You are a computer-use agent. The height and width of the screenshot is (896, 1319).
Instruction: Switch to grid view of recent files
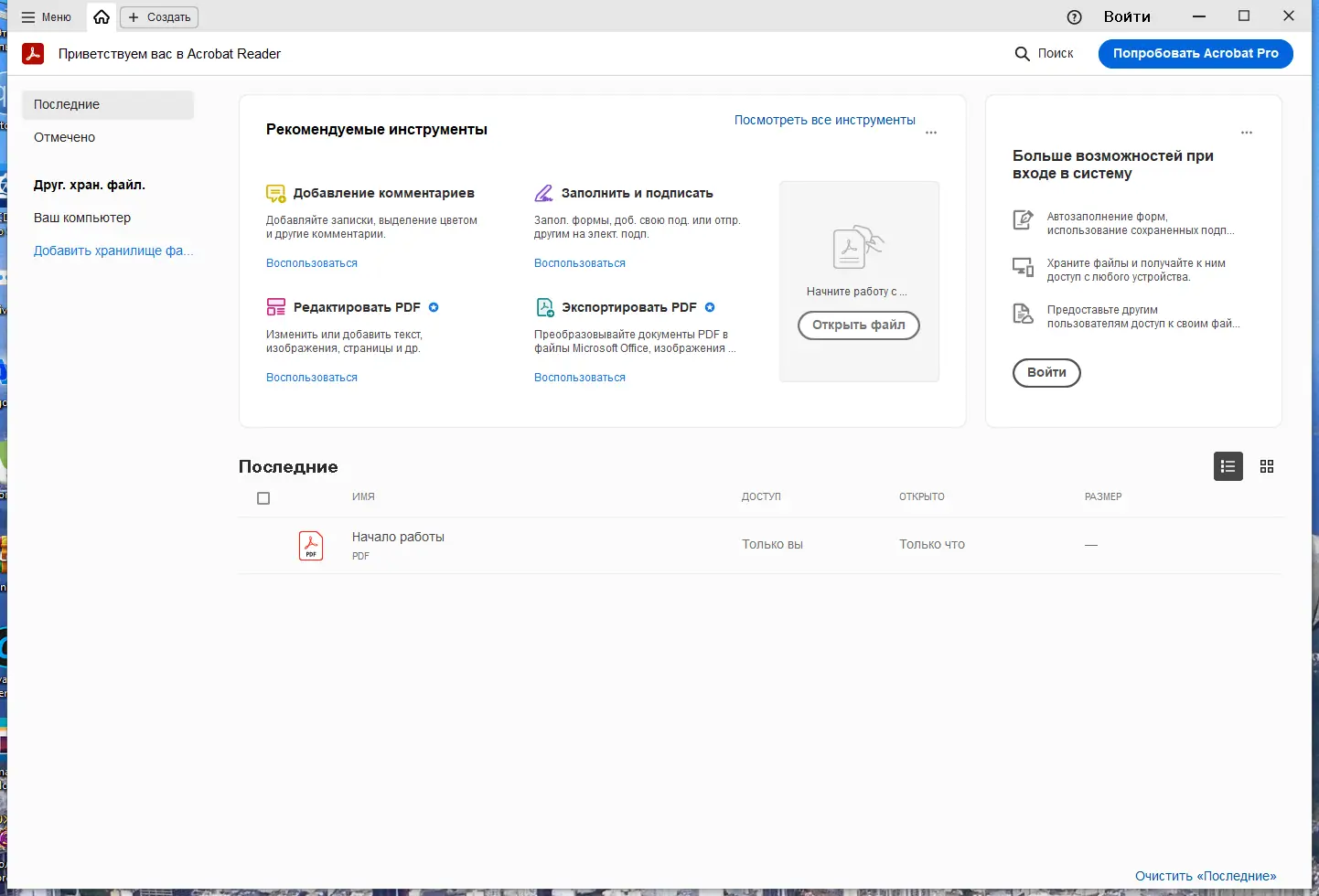1267,466
